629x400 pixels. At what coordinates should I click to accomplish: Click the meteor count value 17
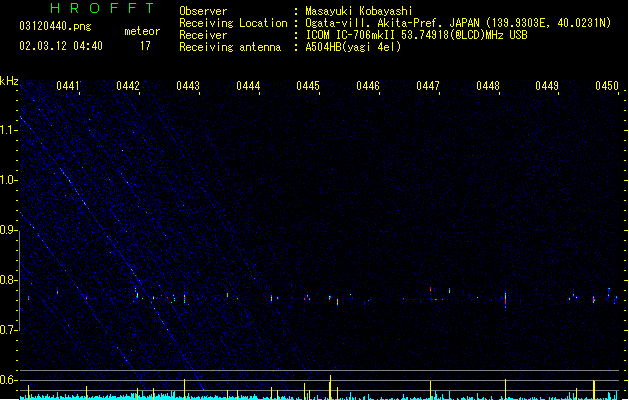[x=145, y=46]
